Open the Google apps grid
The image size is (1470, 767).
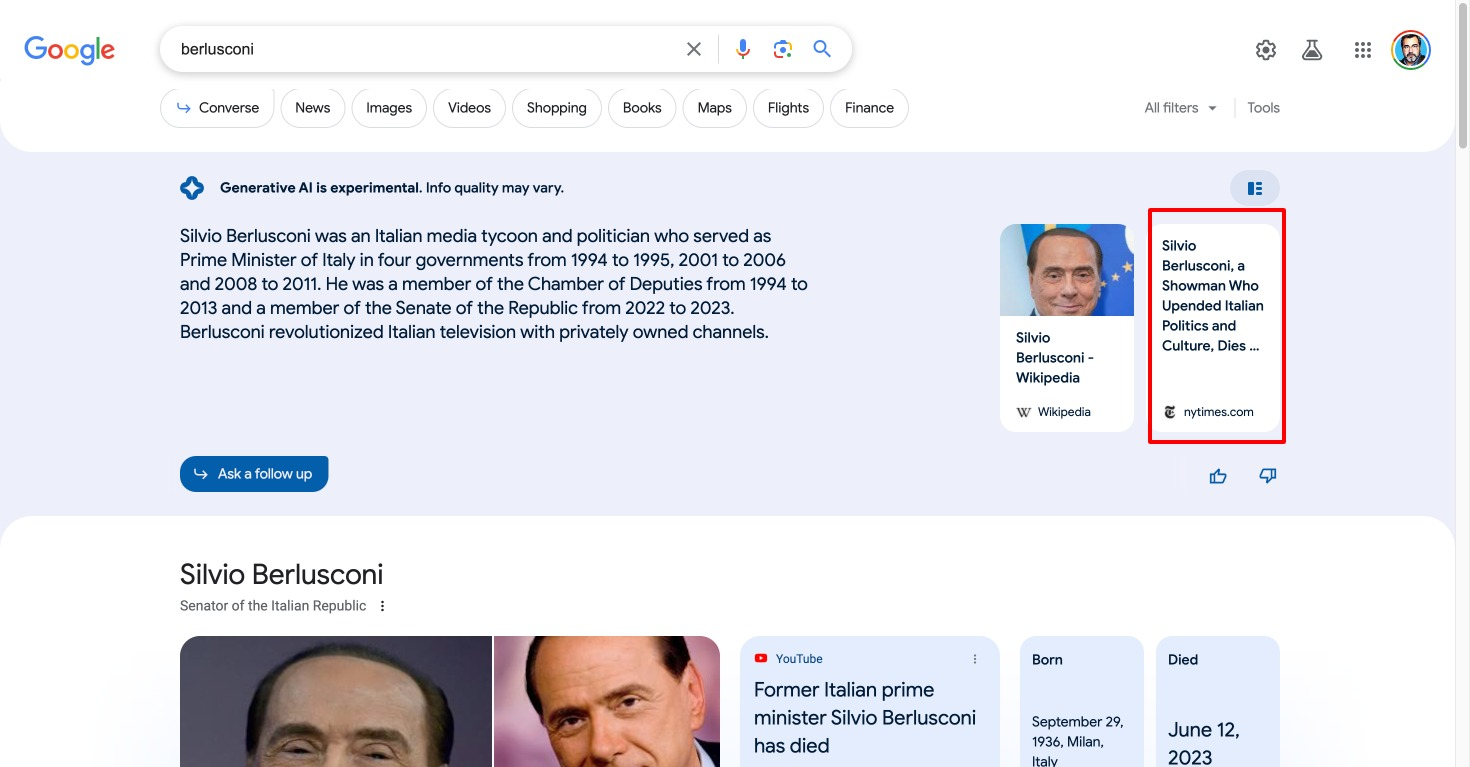coord(1362,50)
